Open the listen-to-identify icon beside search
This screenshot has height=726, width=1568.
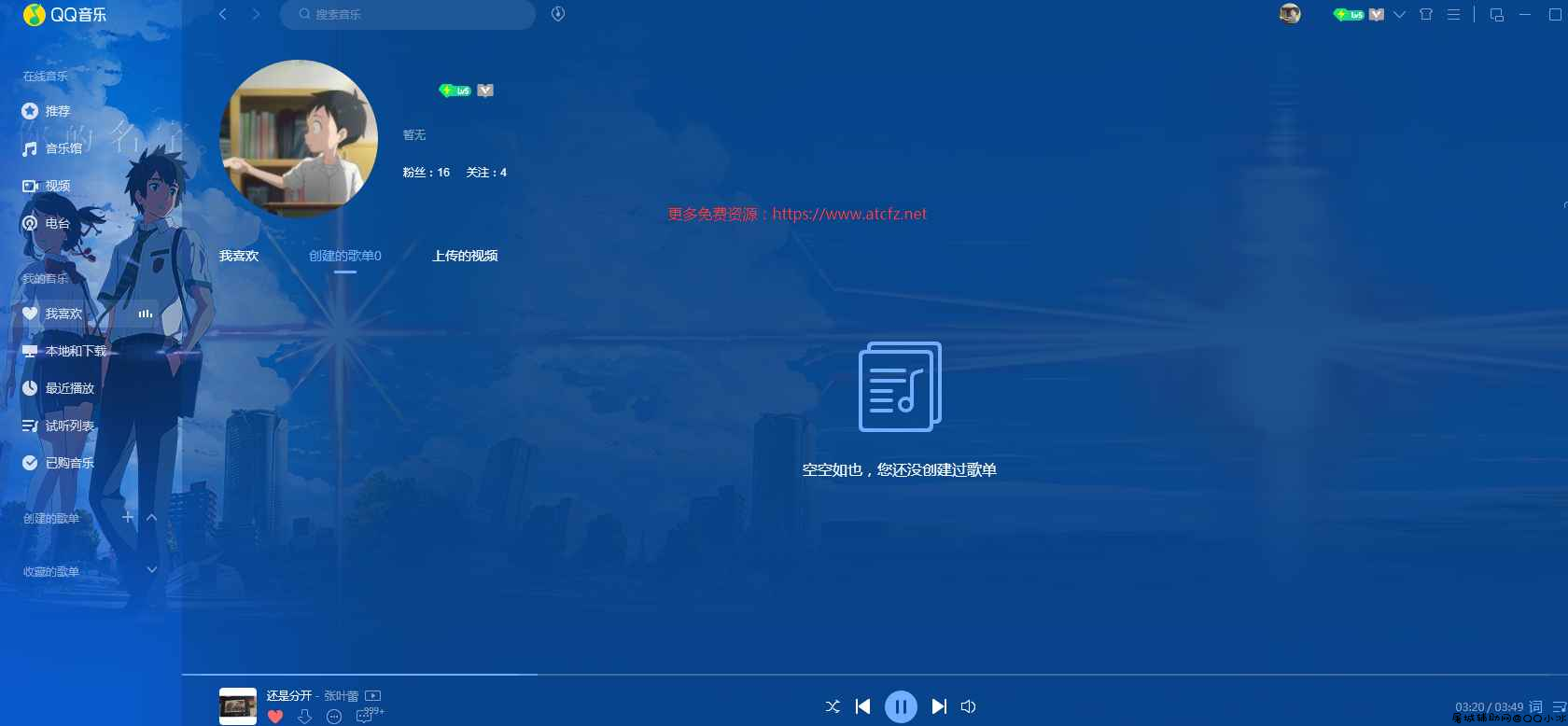[558, 14]
